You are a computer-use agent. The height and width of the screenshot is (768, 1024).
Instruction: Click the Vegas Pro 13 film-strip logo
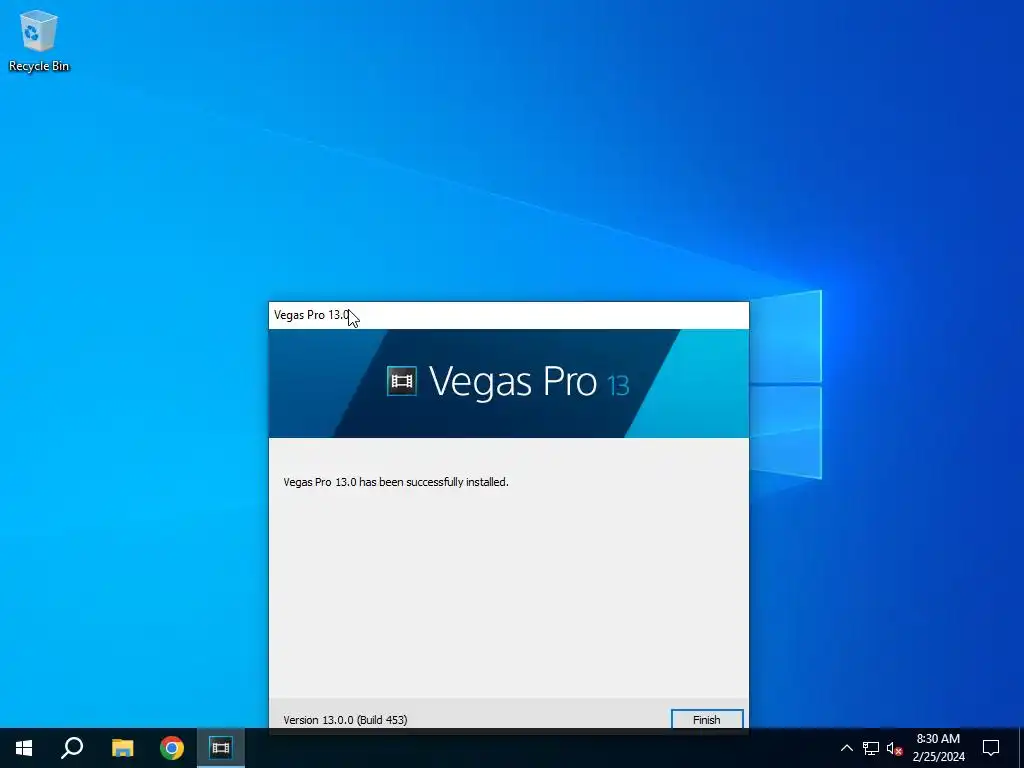pos(402,381)
